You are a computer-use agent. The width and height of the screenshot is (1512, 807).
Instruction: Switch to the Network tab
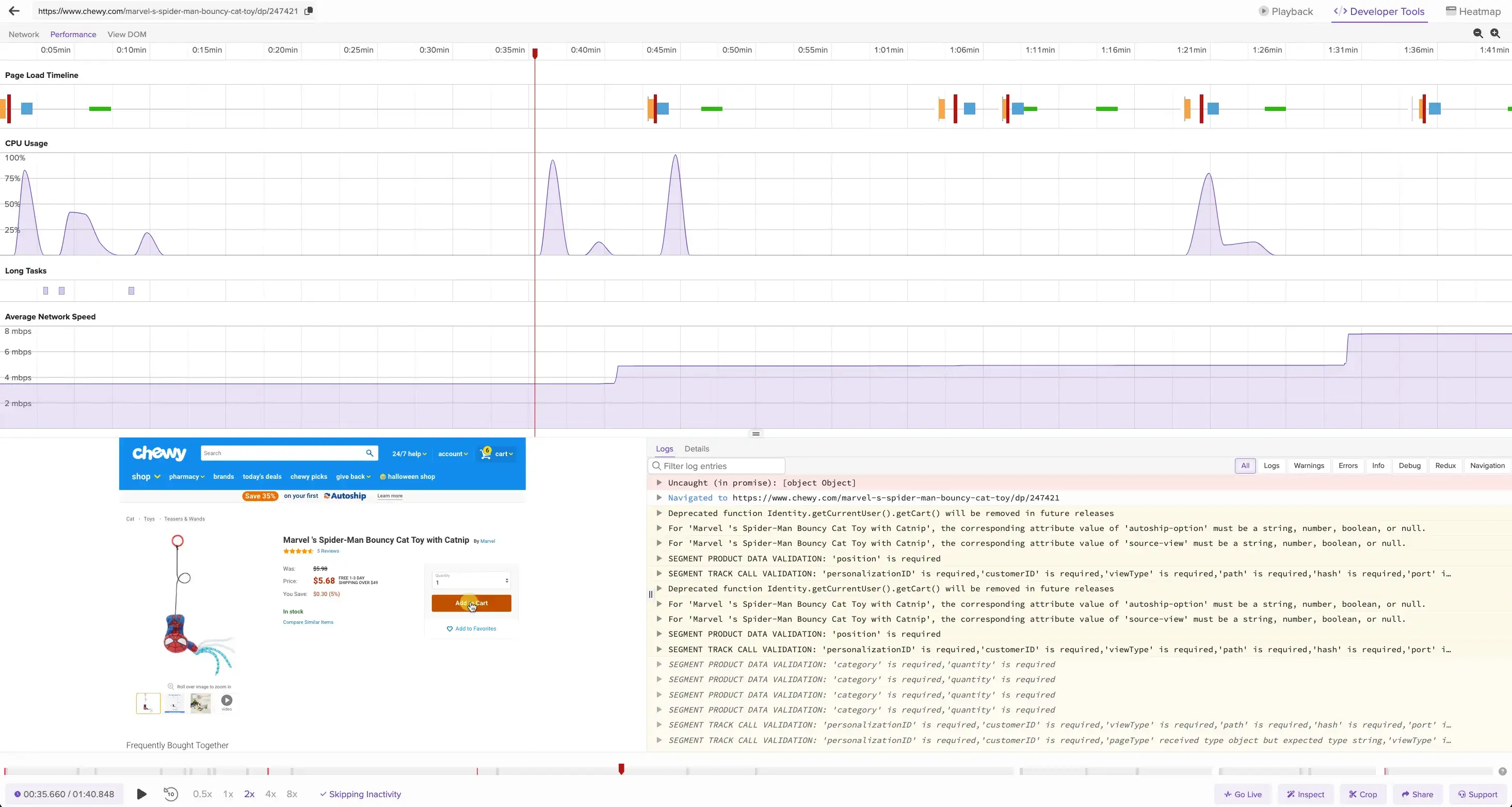23,34
